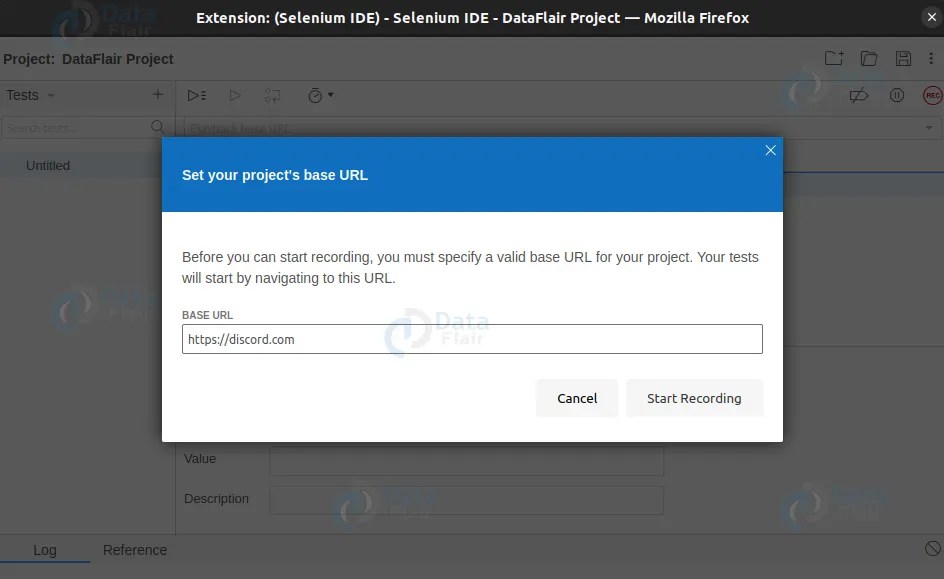This screenshot has height=579, width=944.
Task: Open the more actions kebab menu
Action: (x=933, y=58)
